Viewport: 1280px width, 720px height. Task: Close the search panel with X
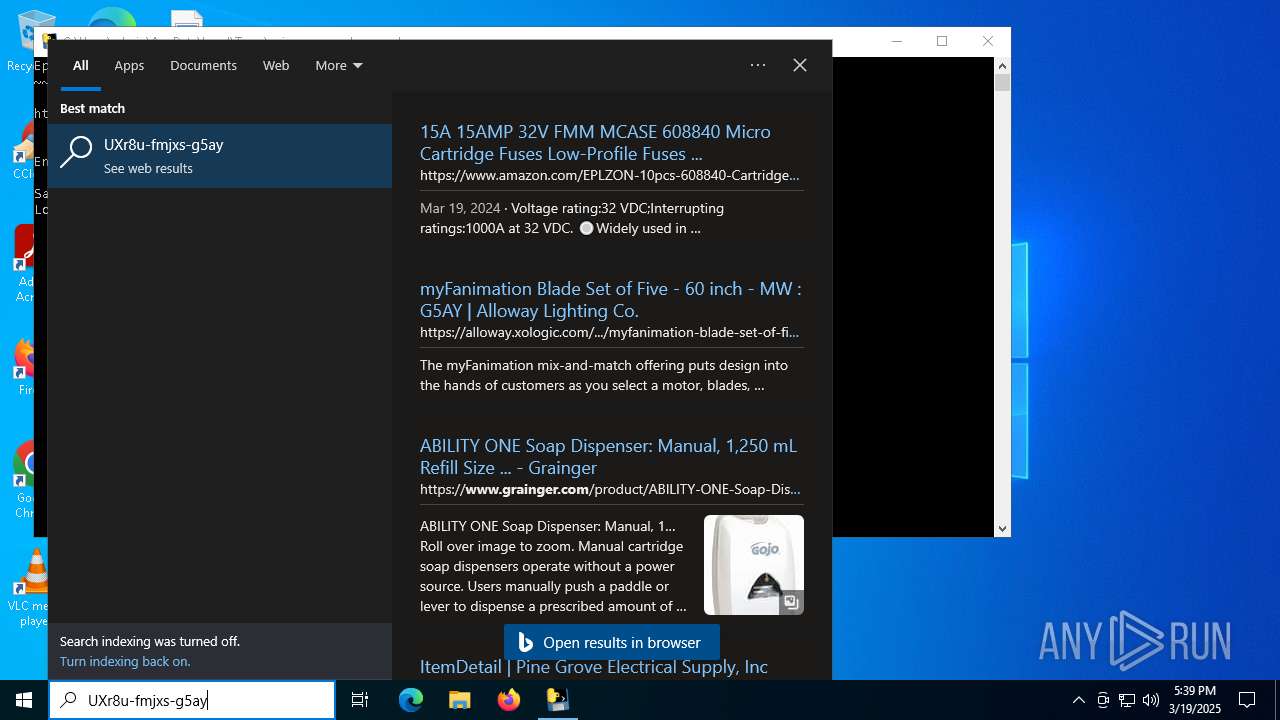800,65
